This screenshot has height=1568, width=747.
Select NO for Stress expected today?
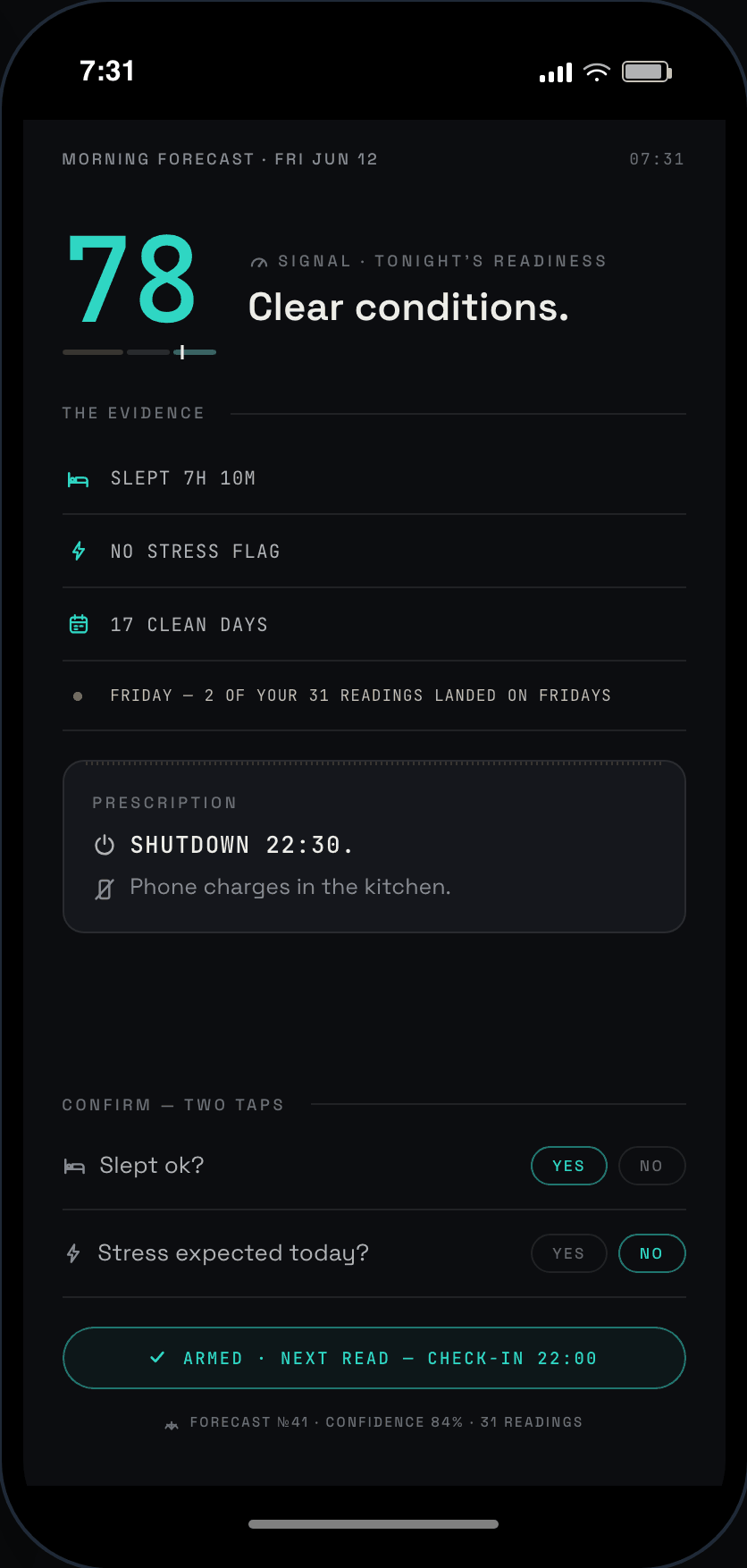coord(651,1253)
